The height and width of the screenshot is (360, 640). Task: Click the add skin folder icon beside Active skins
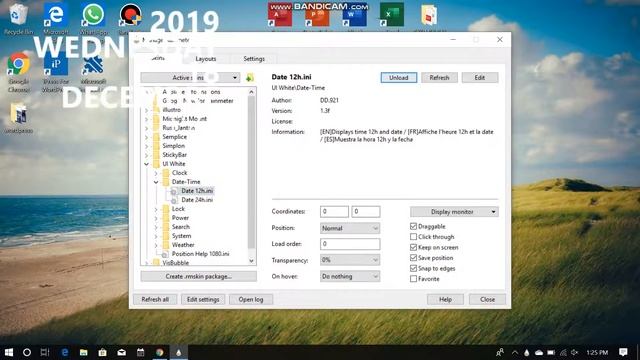click(250, 78)
